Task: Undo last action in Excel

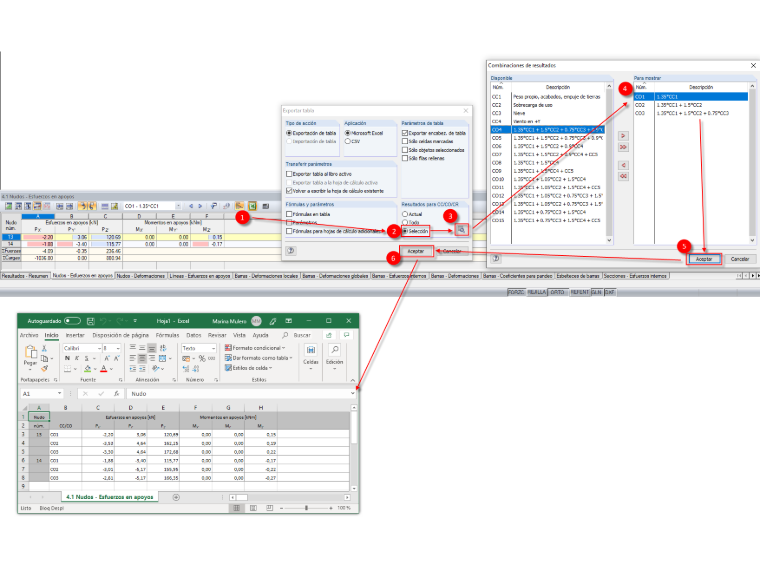Action: (103, 321)
